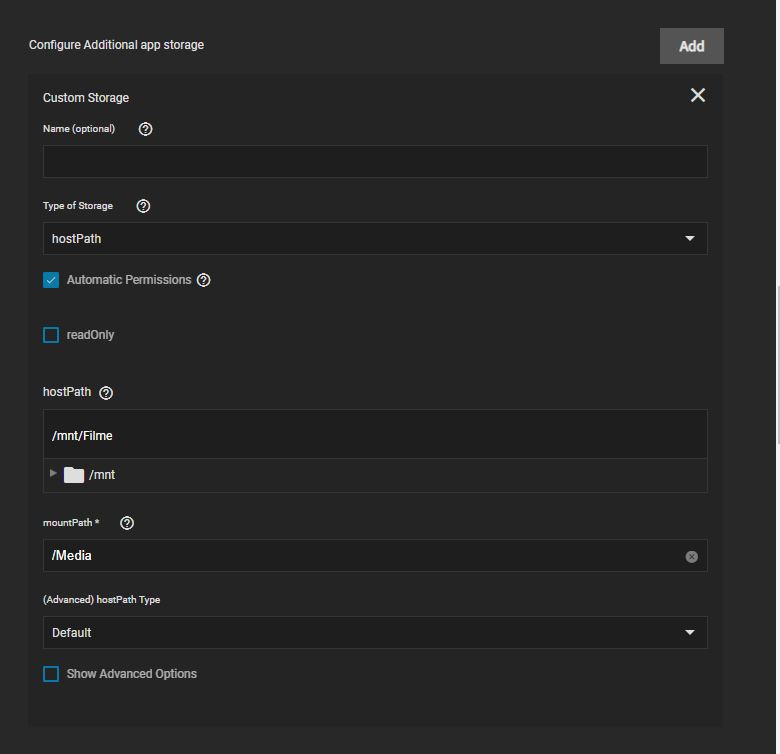Click the help icon next to Name (optional)
The height and width of the screenshot is (754, 780).
tap(145, 129)
